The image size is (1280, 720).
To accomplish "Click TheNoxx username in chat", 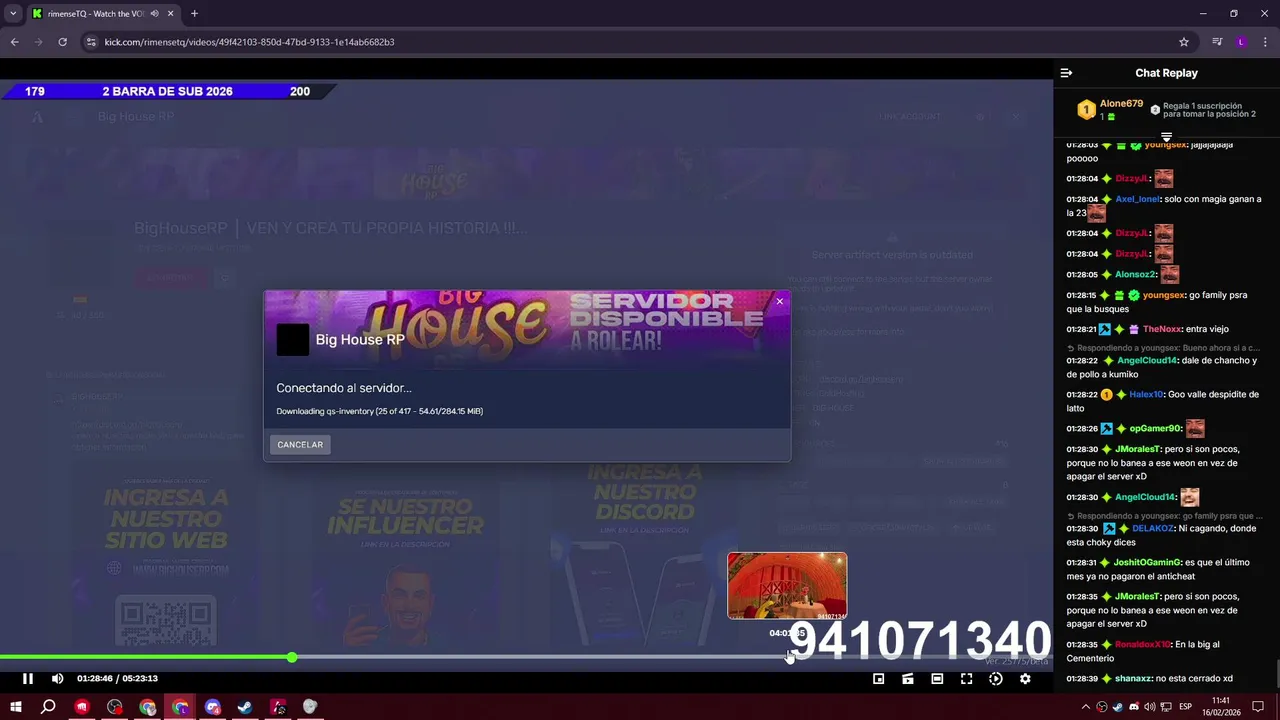I will 1161,329.
